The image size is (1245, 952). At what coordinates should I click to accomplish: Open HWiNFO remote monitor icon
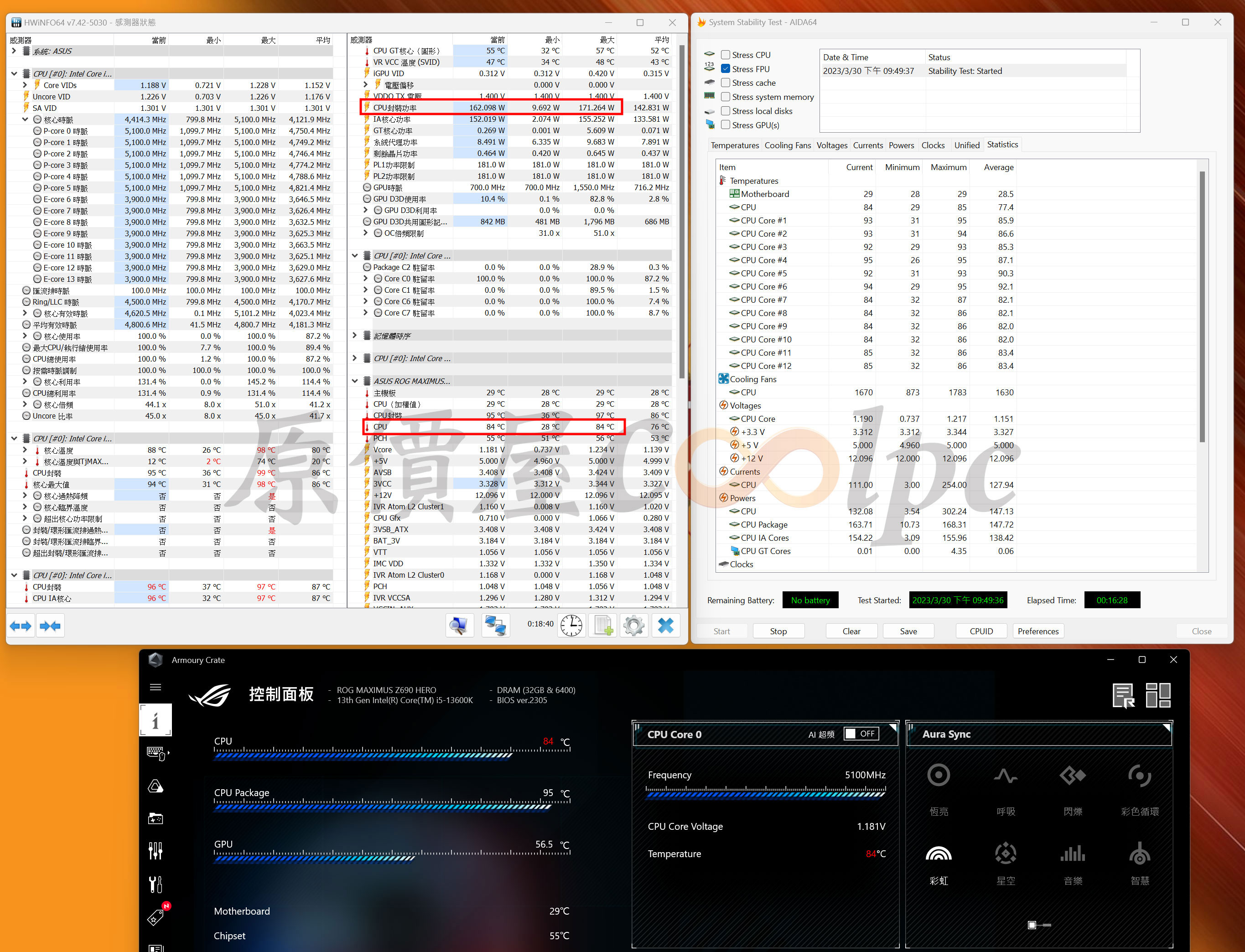[x=459, y=626]
